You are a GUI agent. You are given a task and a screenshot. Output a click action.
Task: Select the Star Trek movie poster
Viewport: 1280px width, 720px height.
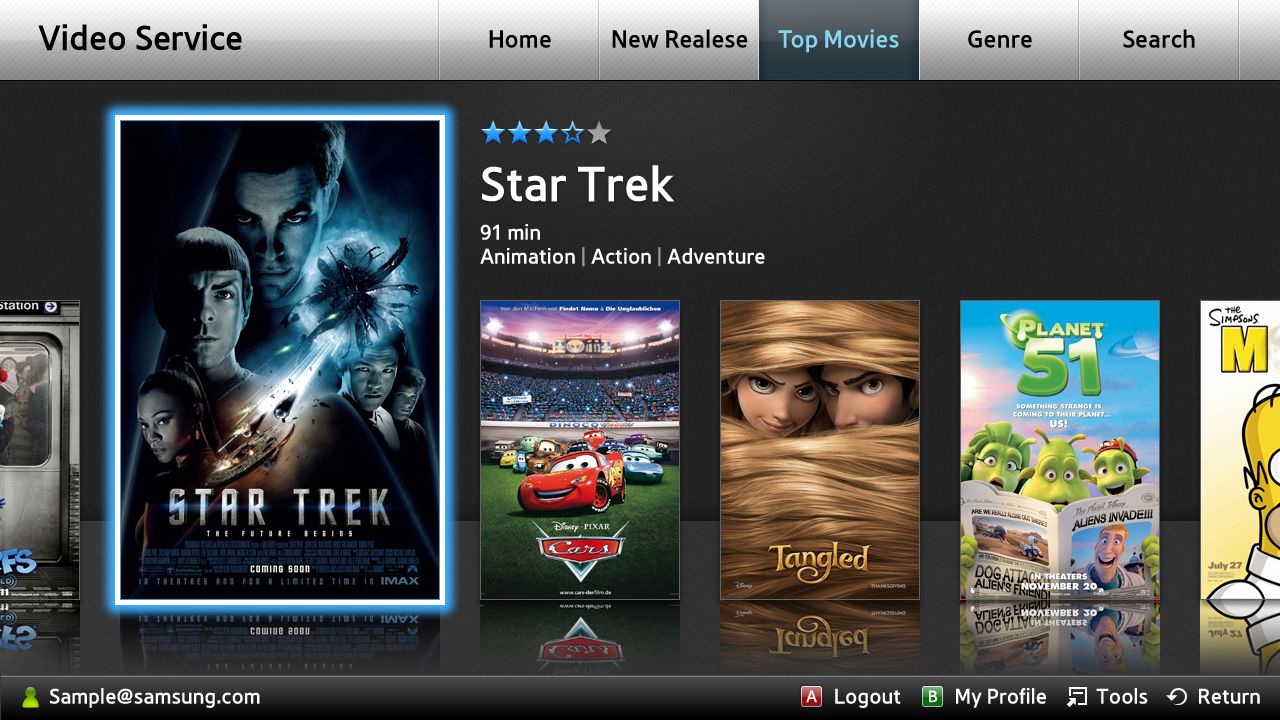tap(280, 360)
